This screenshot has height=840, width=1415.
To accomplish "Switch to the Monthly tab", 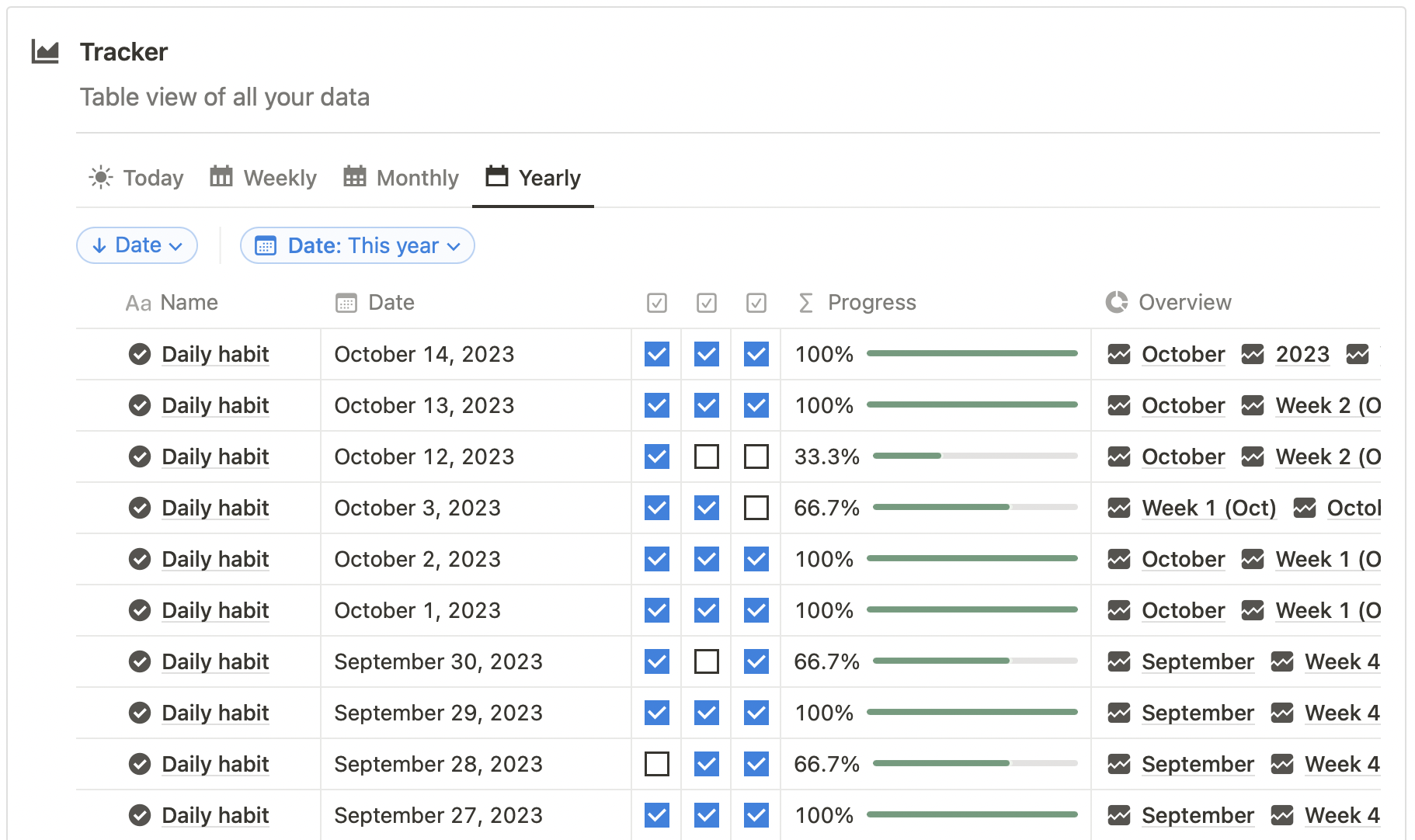I will pos(402,178).
